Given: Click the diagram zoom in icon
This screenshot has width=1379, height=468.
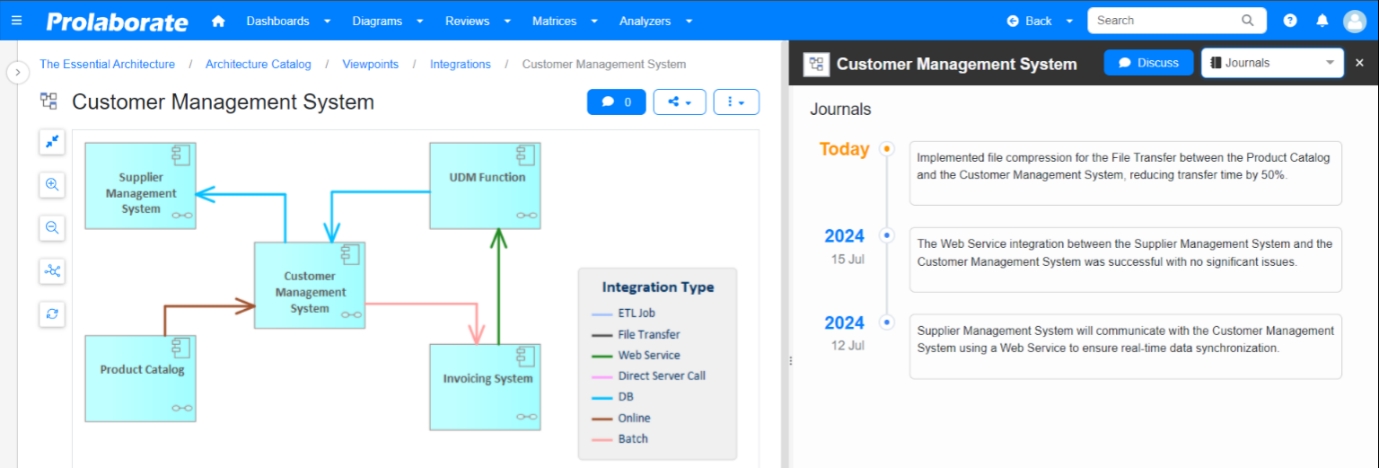Looking at the screenshot, I should click(52, 185).
